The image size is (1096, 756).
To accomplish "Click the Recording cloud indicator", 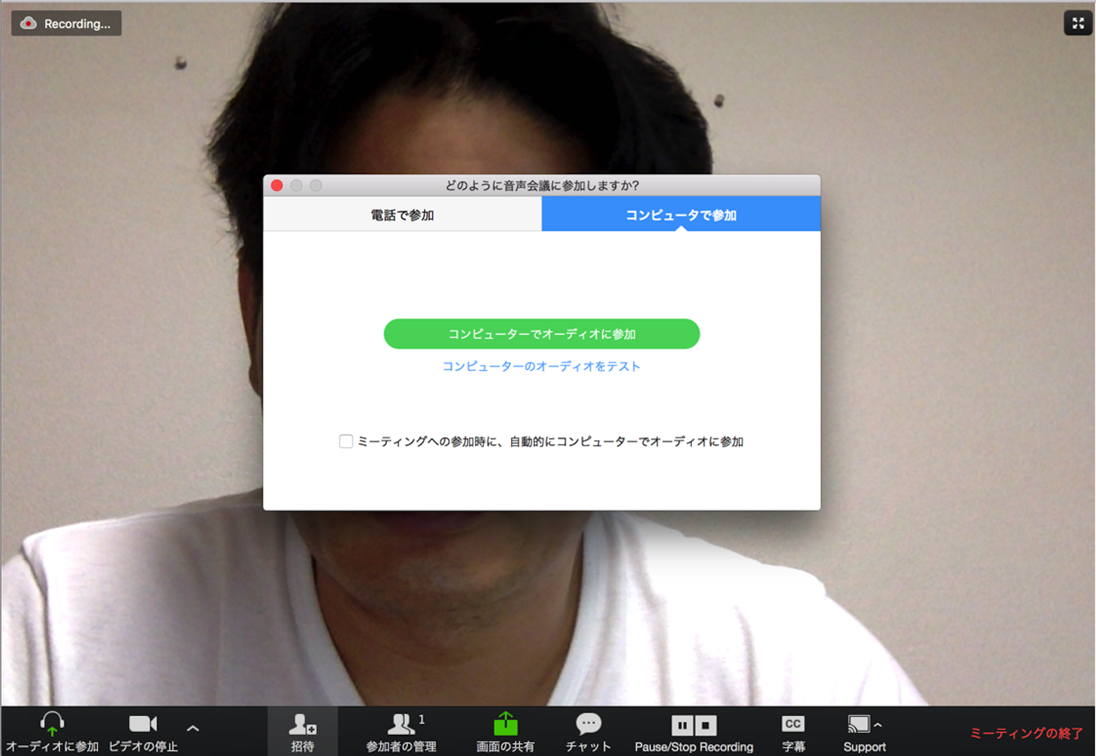I will click(66, 23).
